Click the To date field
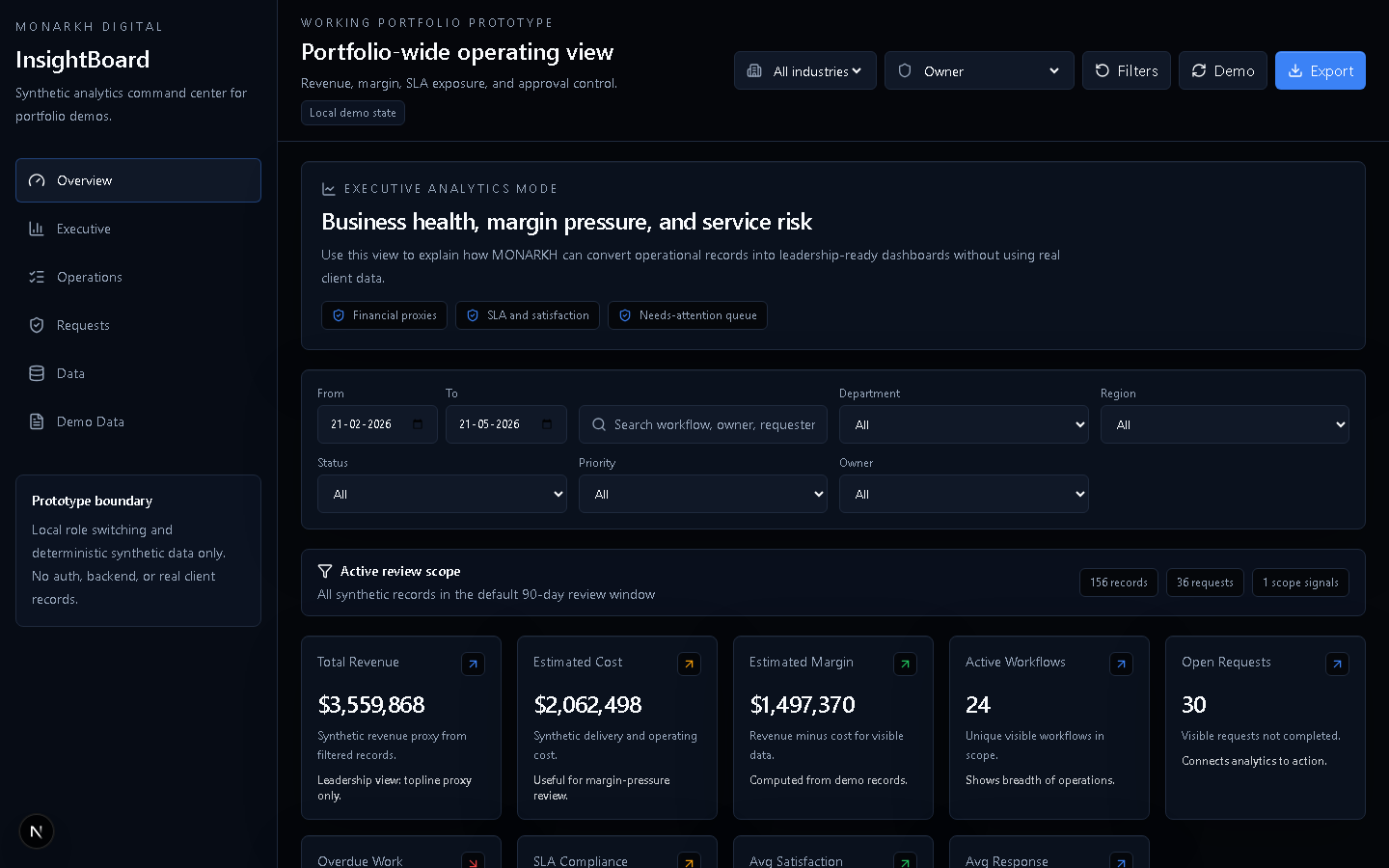 pyautogui.click(x=506, y=424)
